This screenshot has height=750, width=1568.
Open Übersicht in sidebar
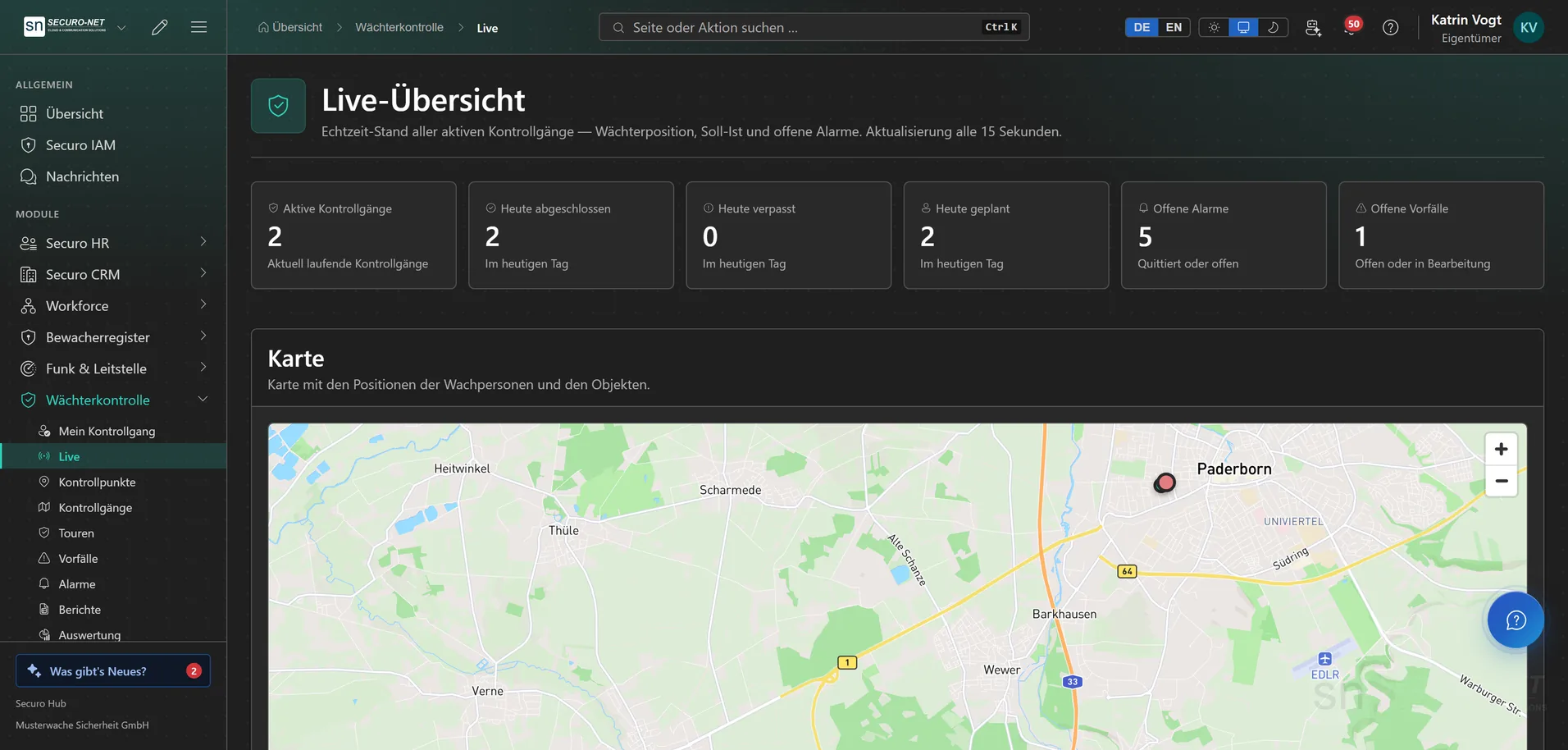click(x=113, y=113)
